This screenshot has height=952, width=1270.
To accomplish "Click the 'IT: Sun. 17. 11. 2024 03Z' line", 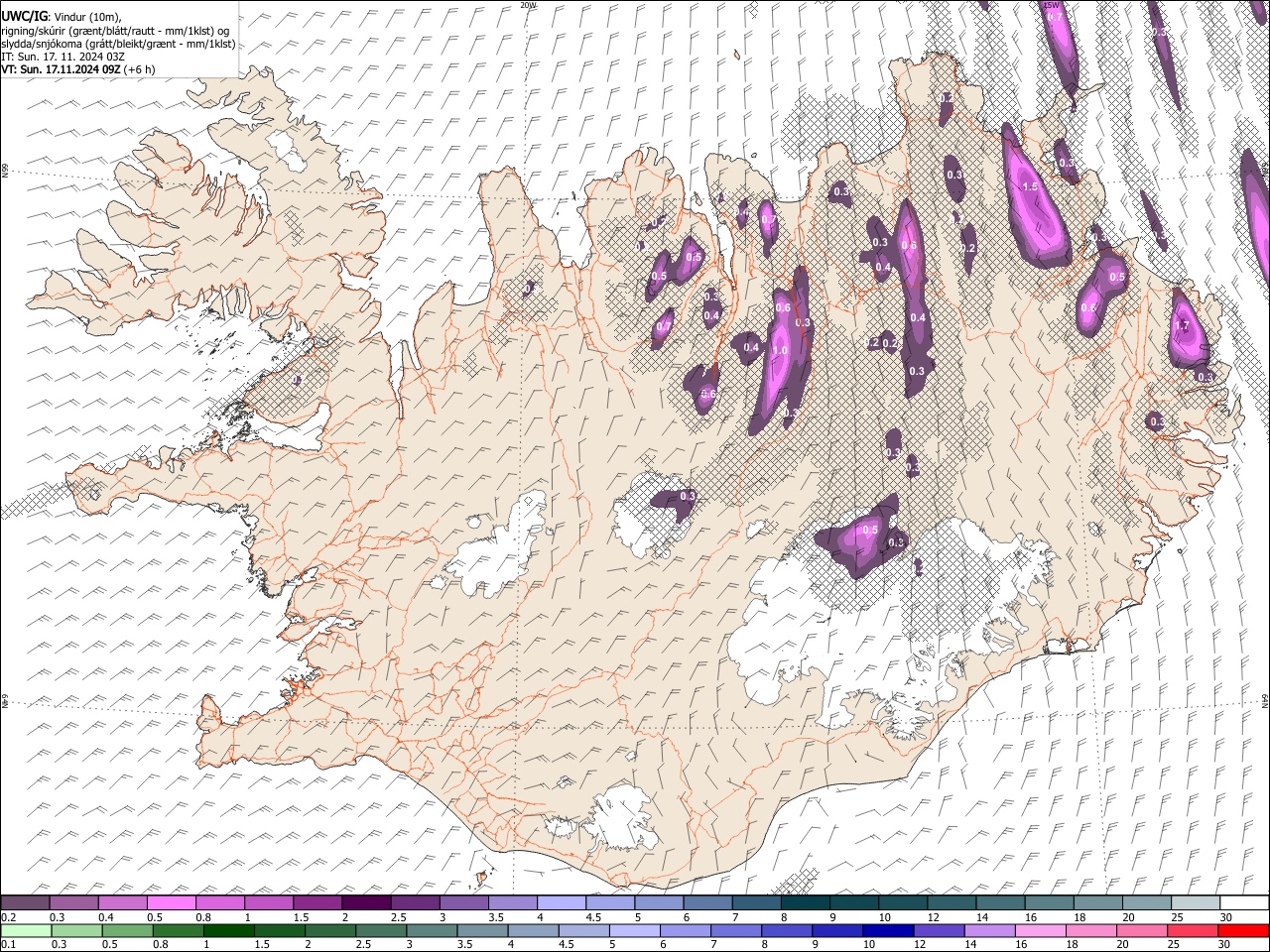I will [63, 57].
